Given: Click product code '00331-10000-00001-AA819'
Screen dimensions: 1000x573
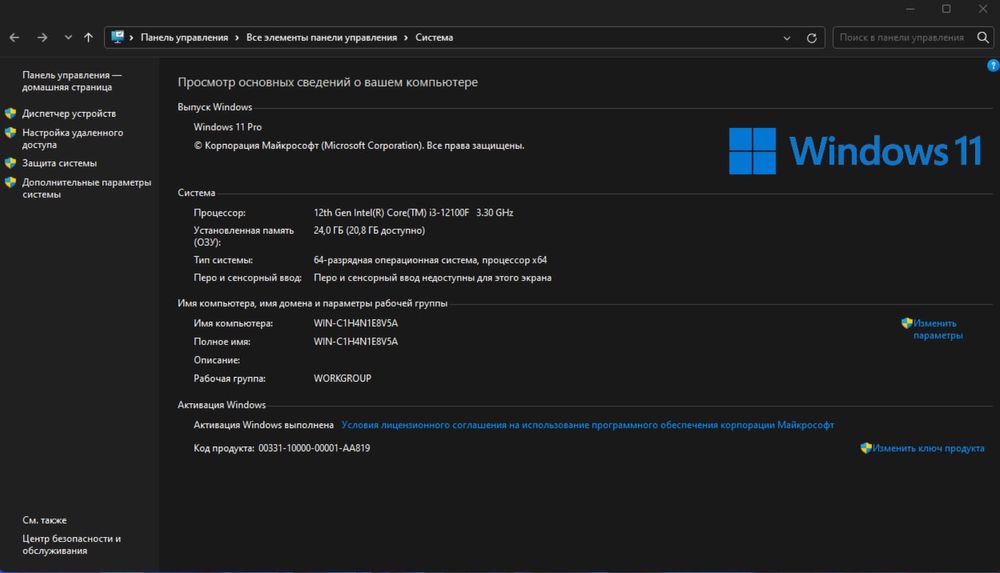Looking at the screenshot, I should click(x=314, y=448).
